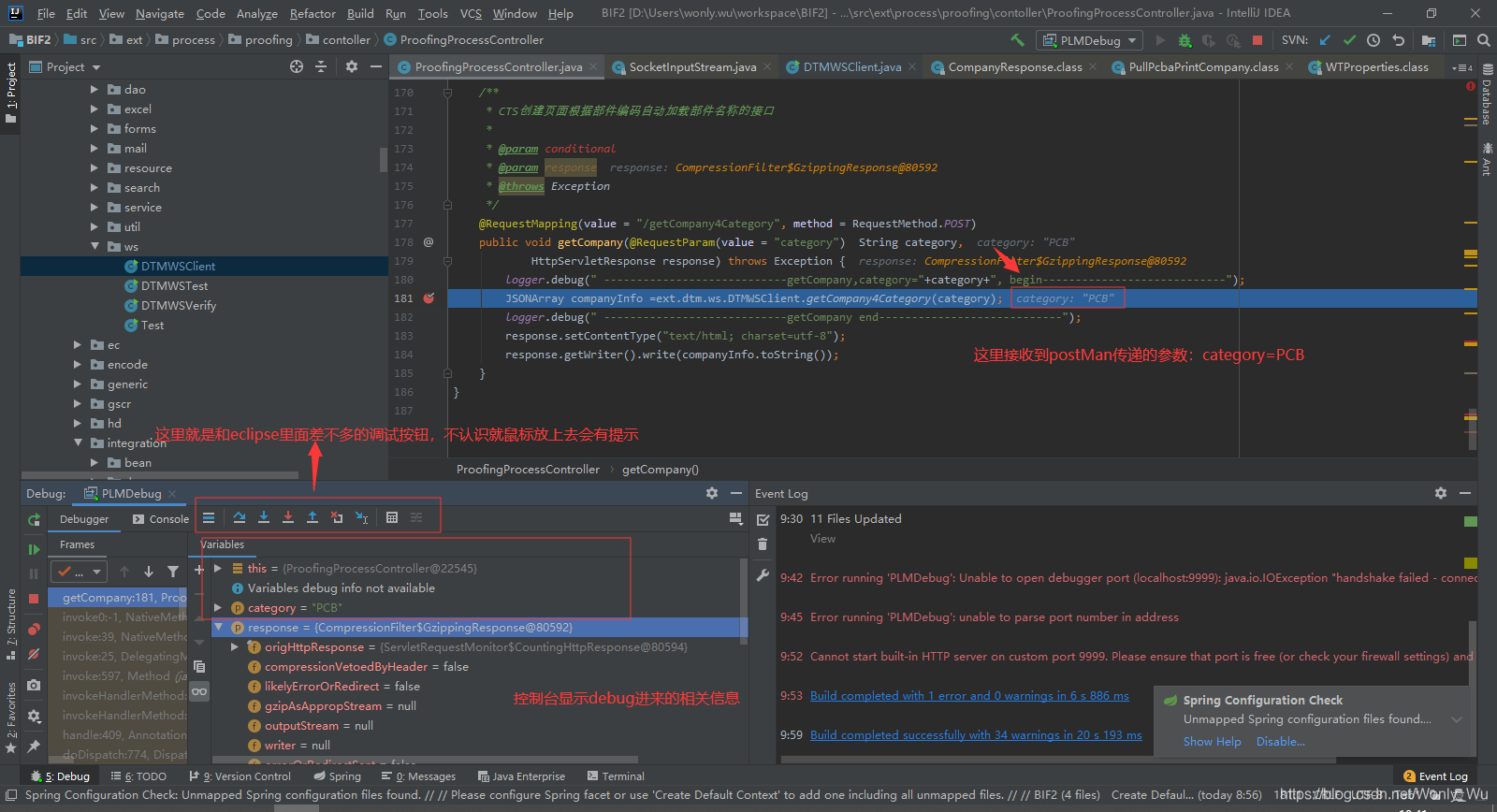Select the DTMWSTest class in tree
1497x812 pixels.
pos(174,286)
